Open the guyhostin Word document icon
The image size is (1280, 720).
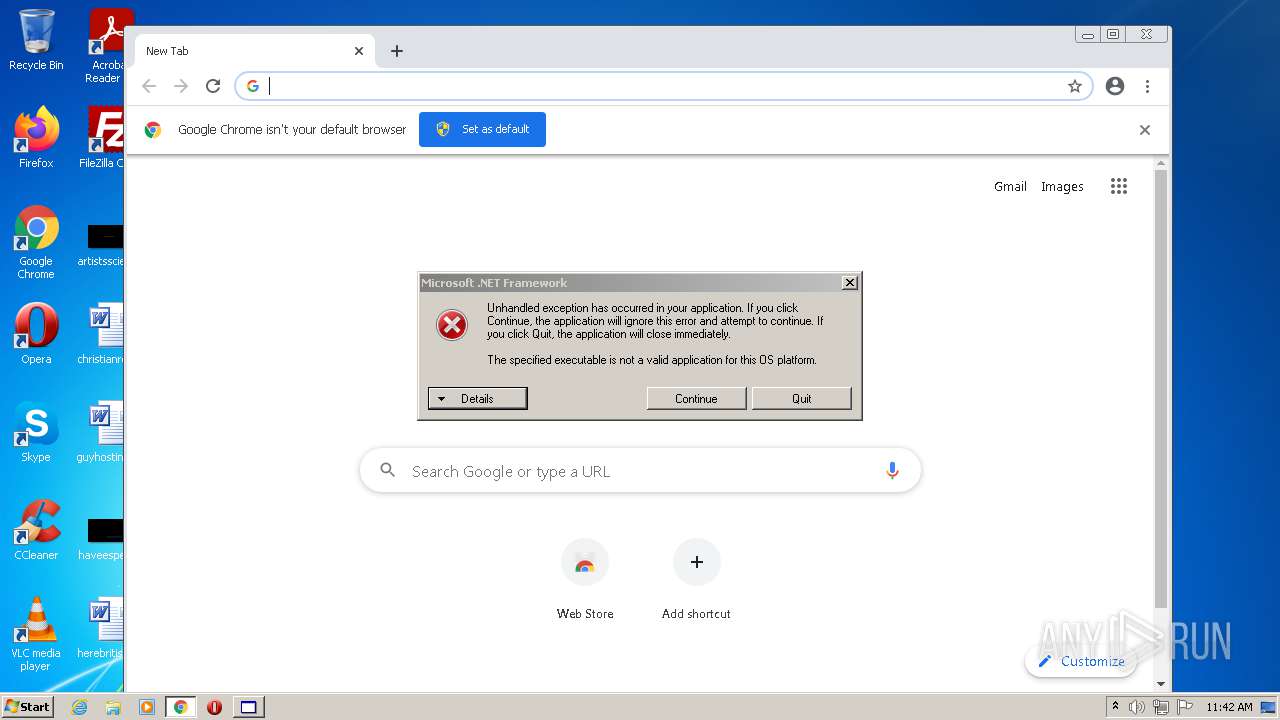pyautogui.click(x=101, y=432)
